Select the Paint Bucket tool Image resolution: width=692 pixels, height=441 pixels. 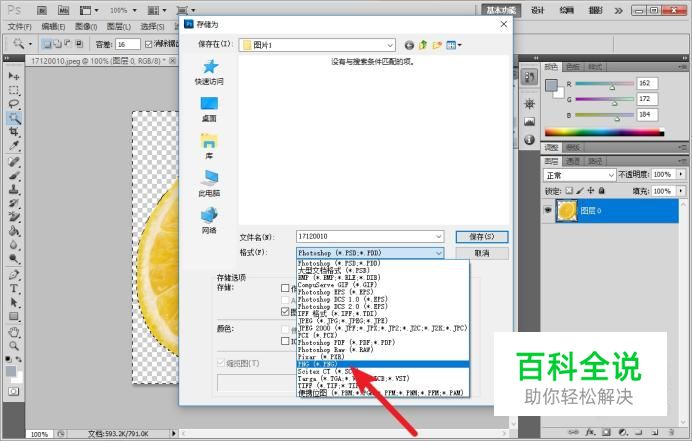(14, 231)
